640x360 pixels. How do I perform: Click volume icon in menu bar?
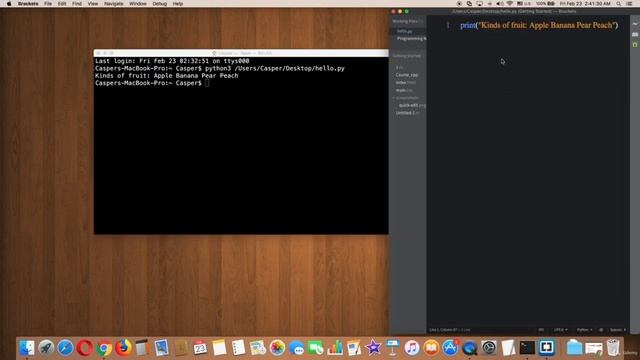tap(500, 4)
